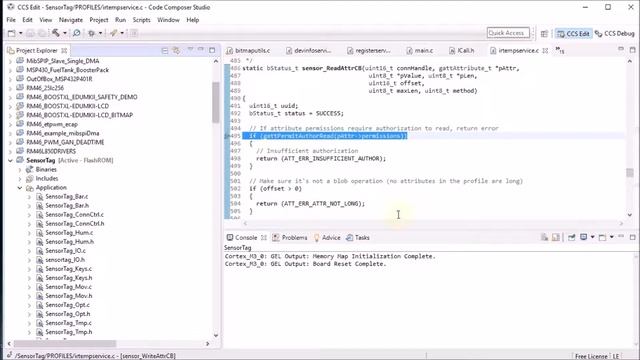Close the Project Explorer view tab
The image size is (640, 360).
pos(64,51)
